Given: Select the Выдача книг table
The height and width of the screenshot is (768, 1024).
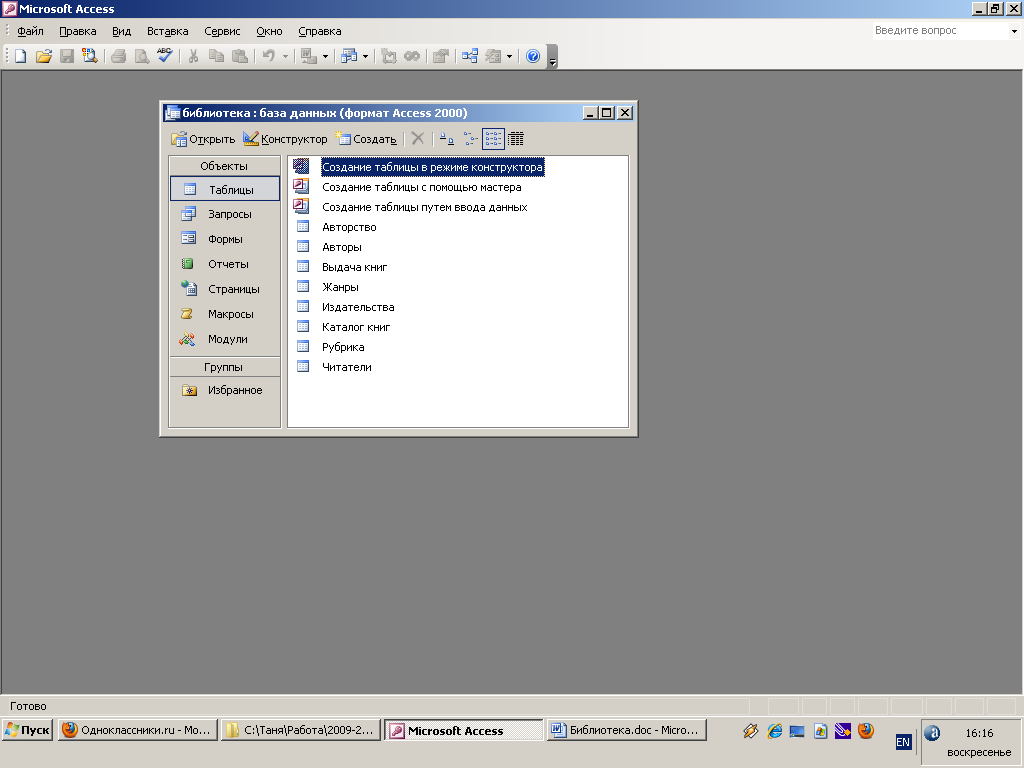Looking at the screenshot, I should point(355,267).
